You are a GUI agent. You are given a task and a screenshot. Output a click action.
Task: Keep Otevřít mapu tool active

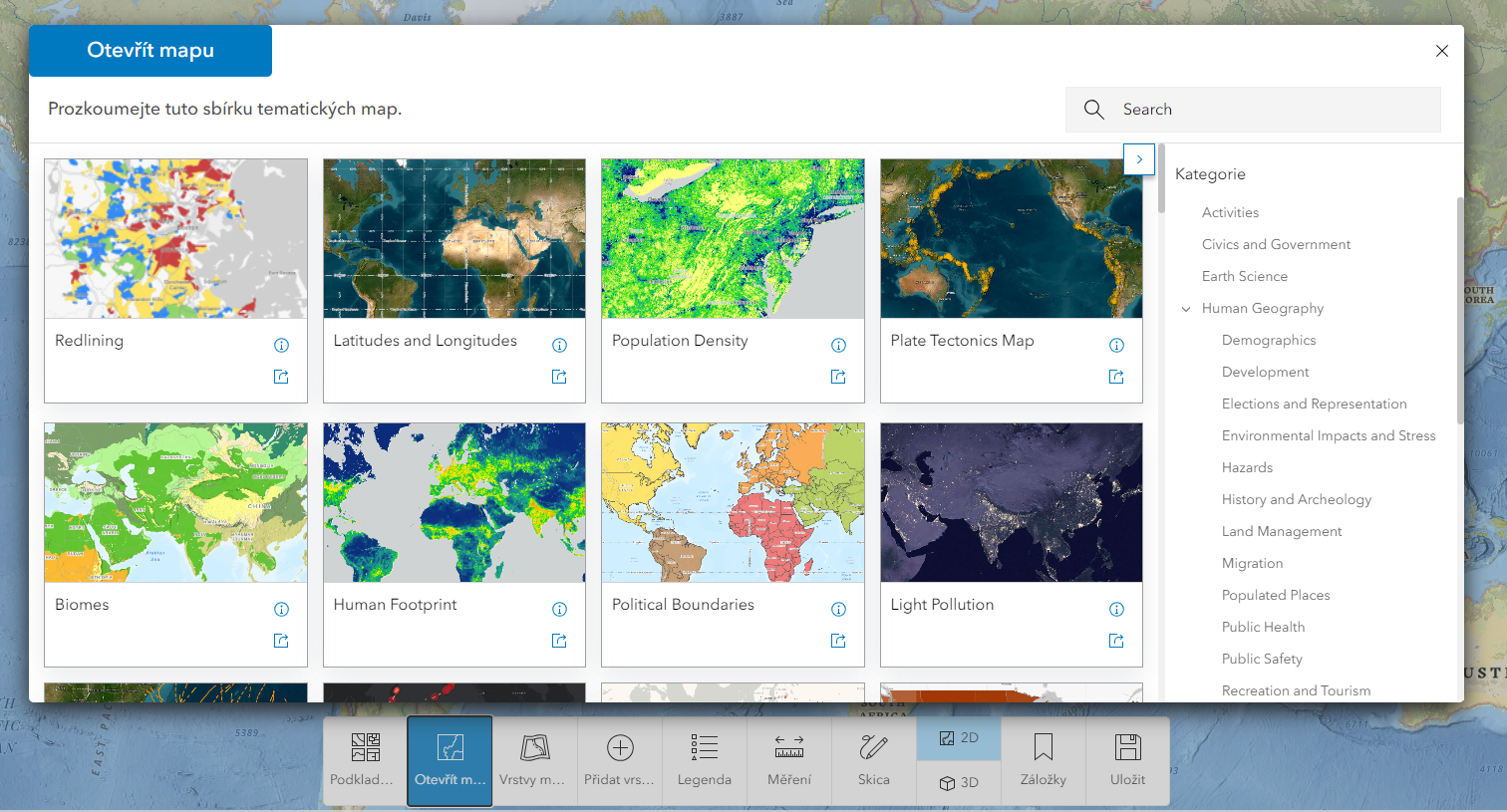click(449, 760)
